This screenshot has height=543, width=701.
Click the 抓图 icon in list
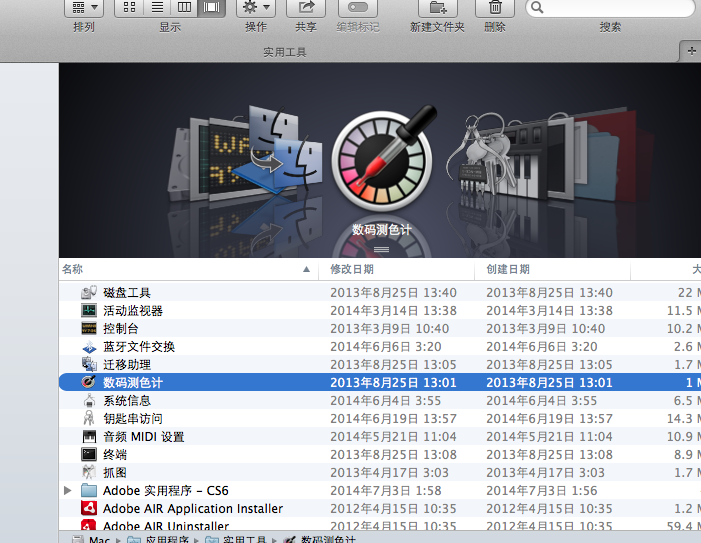[x=89, y=472]
